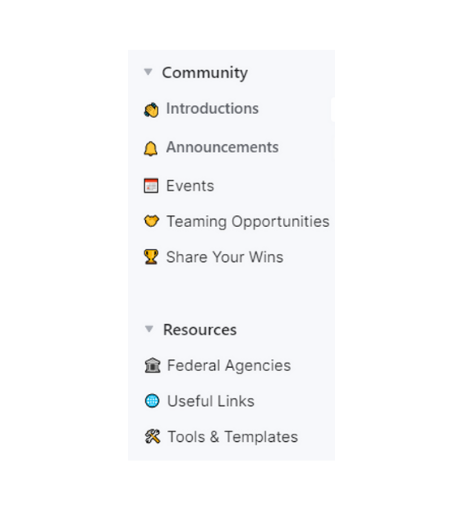Viewport: 460px width, 525px height.
Task: Open the Share Your Wins space
Action: click(x=225, y=257)
